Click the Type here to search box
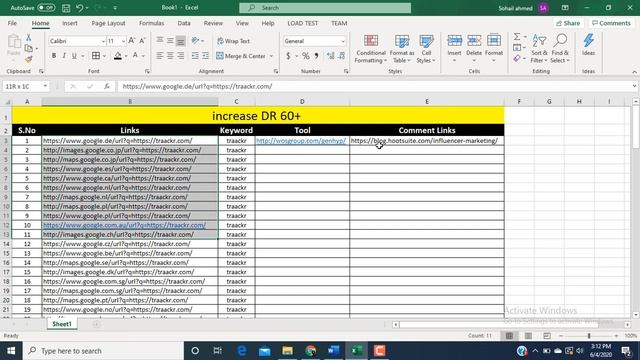640x360 pixels. click(103, 351)
